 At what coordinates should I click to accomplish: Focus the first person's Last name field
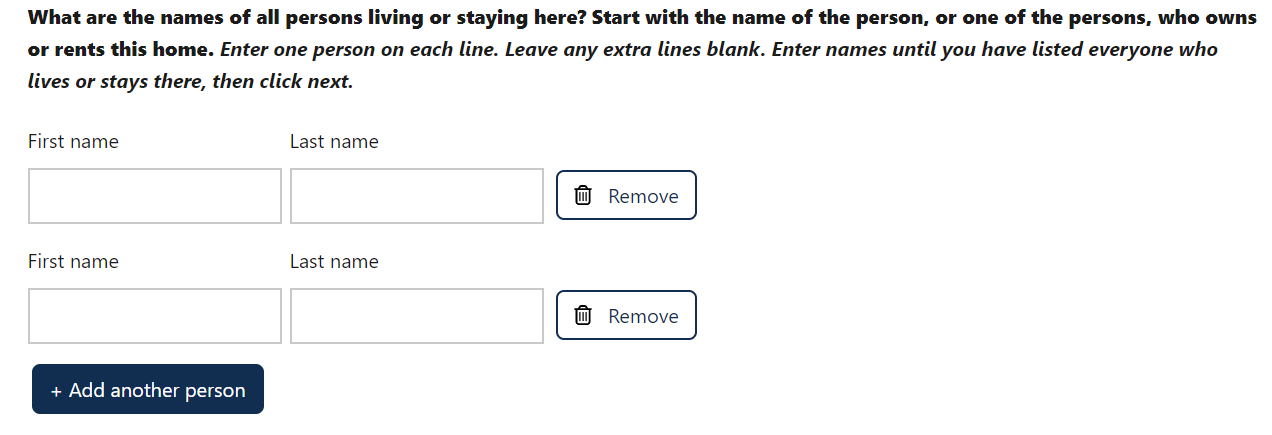pos(417,196)
